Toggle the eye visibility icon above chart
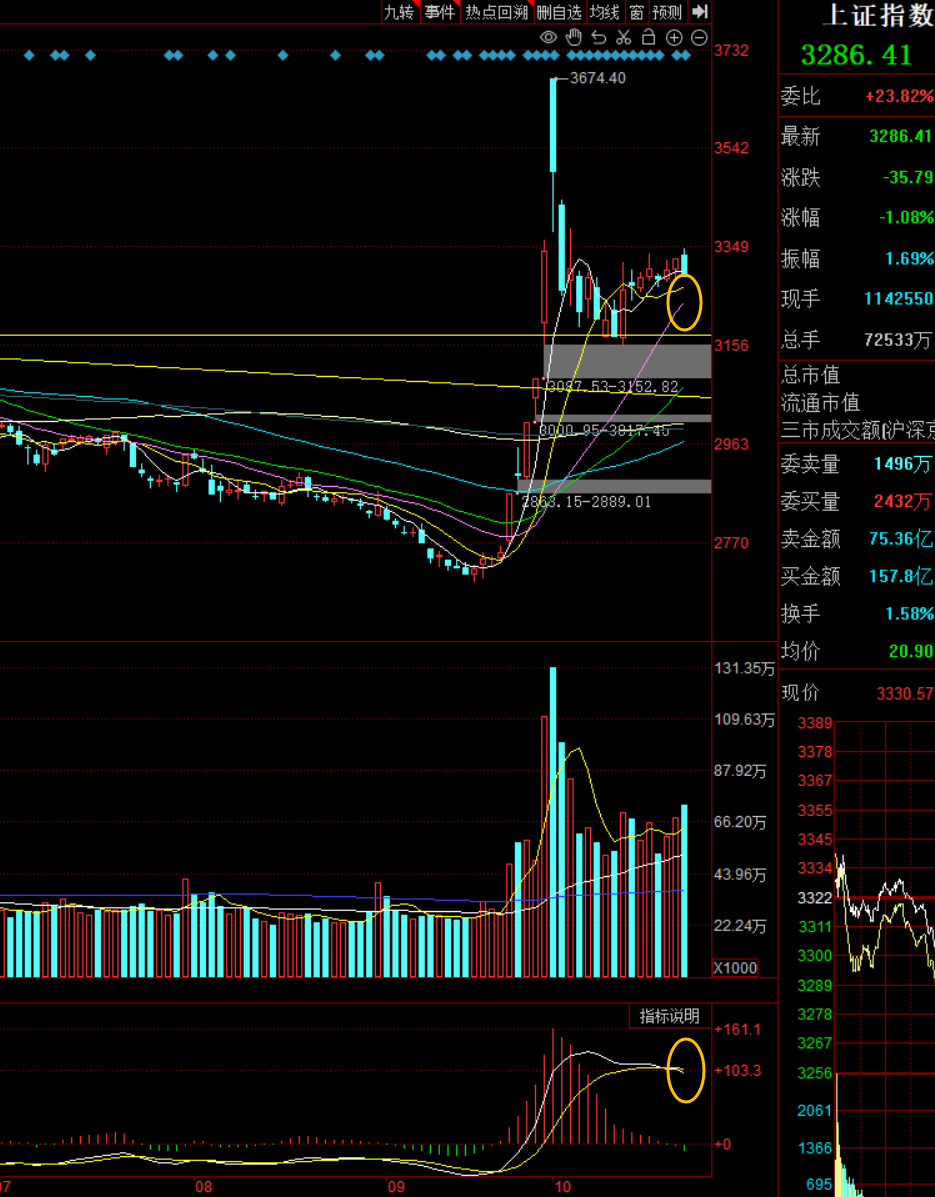Screen dimensions: 935x1197 [x=548, y=38]
